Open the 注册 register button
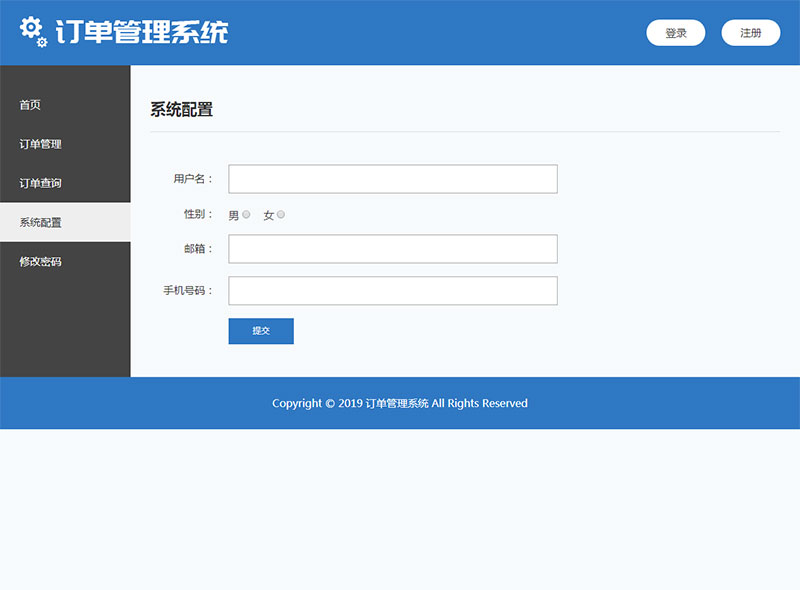The height and width of the screenshot is (590, 800). tap(751, 33)
